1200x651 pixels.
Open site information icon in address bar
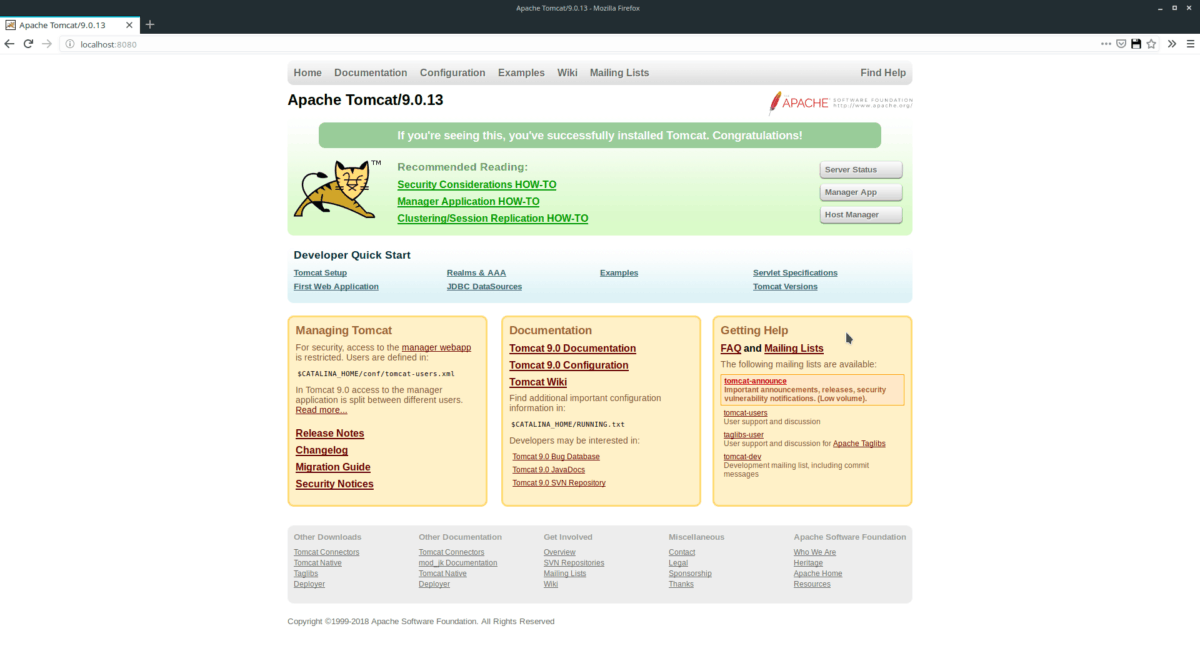(x=69, y=44)
